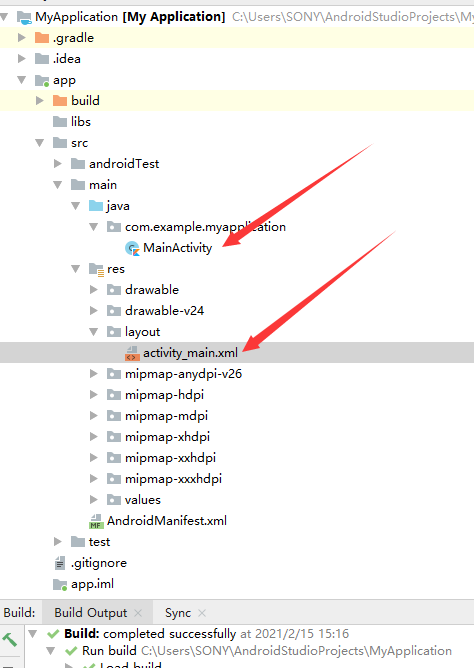Click the blue java source folder icon
The width and height of the screenshot is (474, 668).
[96, 206]
